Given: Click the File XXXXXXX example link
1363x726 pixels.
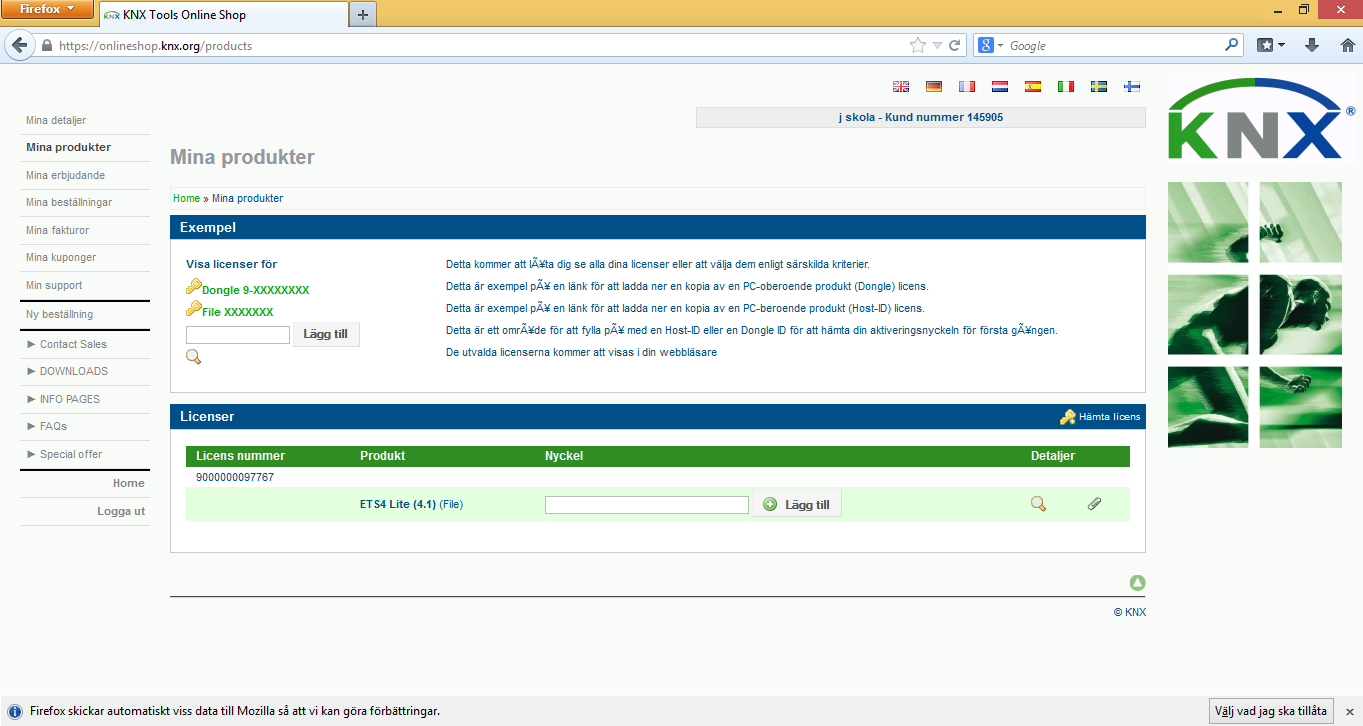Looking at the screenshot, I should coord(237,312).
